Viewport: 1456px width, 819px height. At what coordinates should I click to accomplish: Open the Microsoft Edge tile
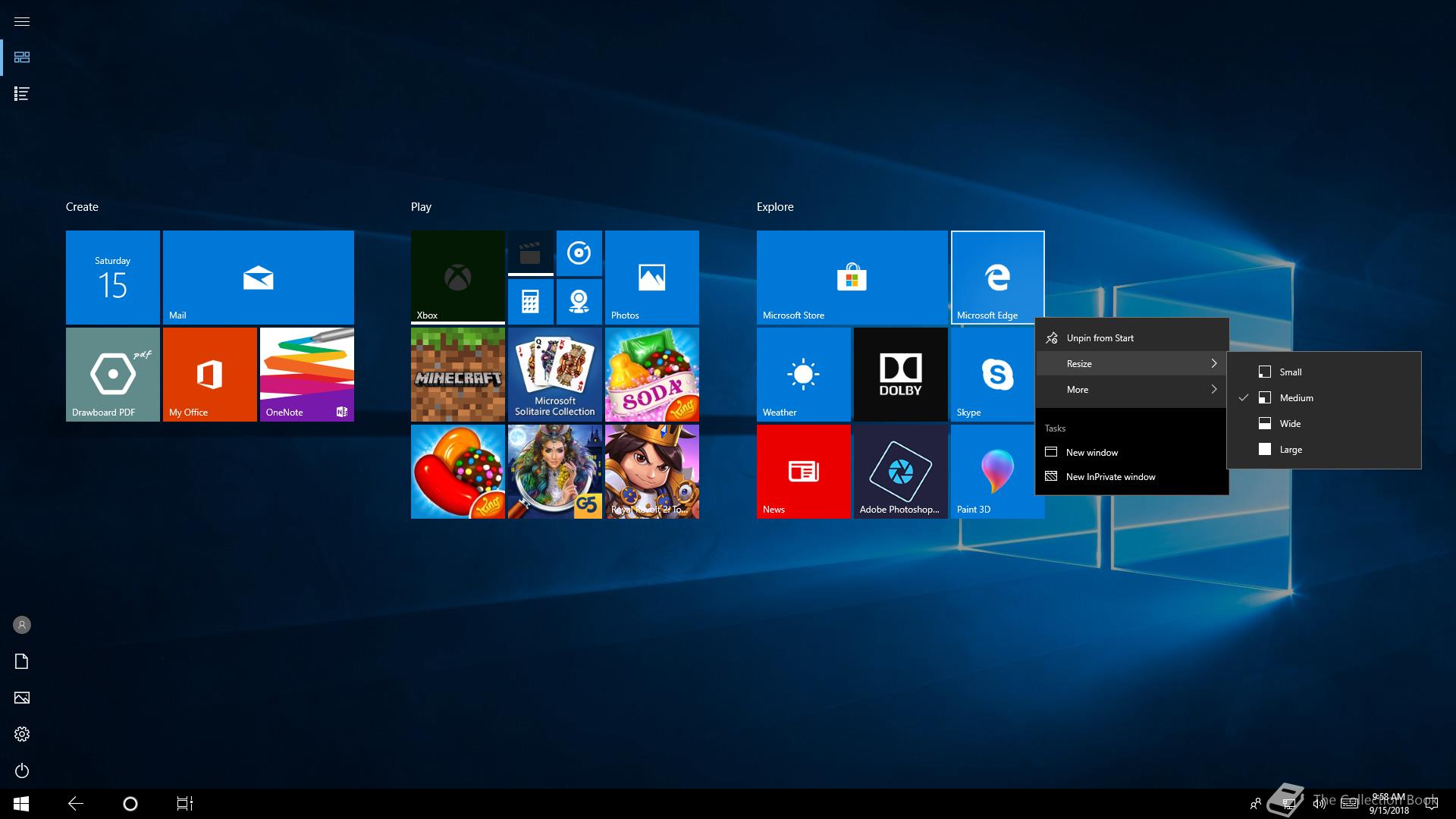tap(998, 278)
